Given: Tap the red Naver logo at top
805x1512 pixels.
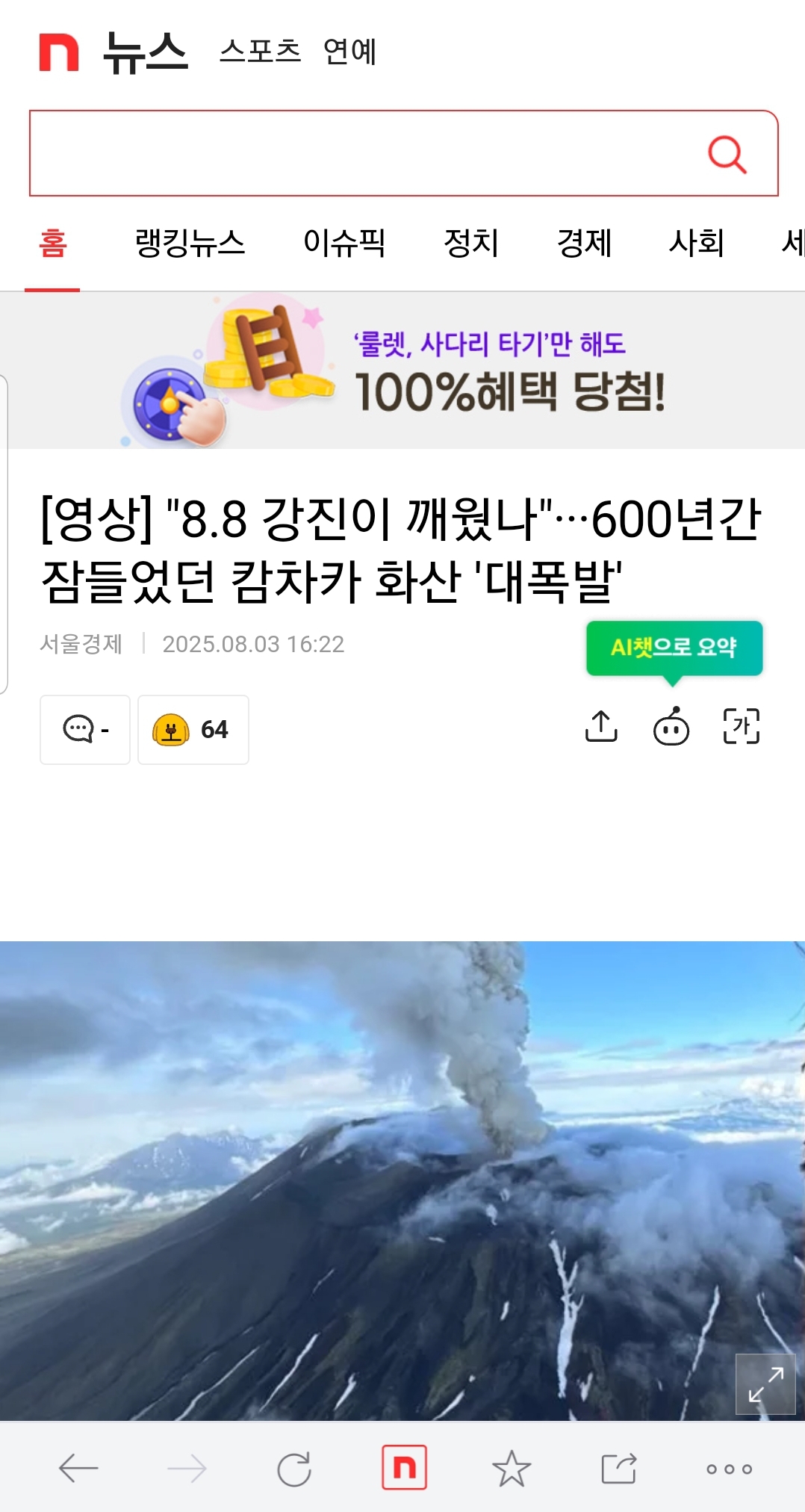Looking at the screenshot, I should (x=58, y=52).
